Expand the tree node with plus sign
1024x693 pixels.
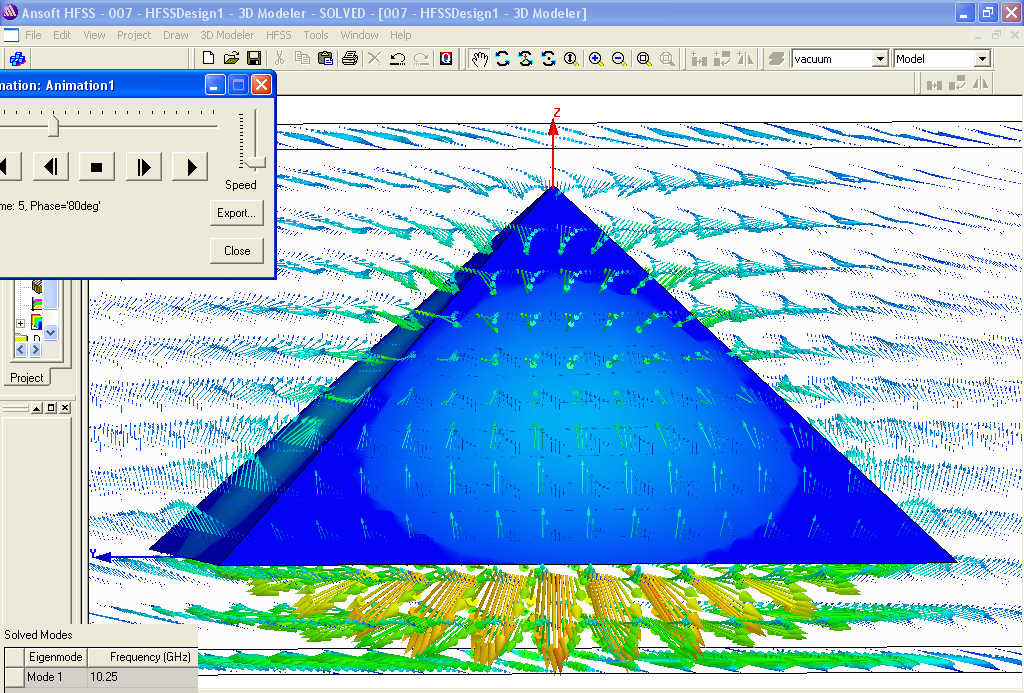pyautogui.click(x=20, y=323)
